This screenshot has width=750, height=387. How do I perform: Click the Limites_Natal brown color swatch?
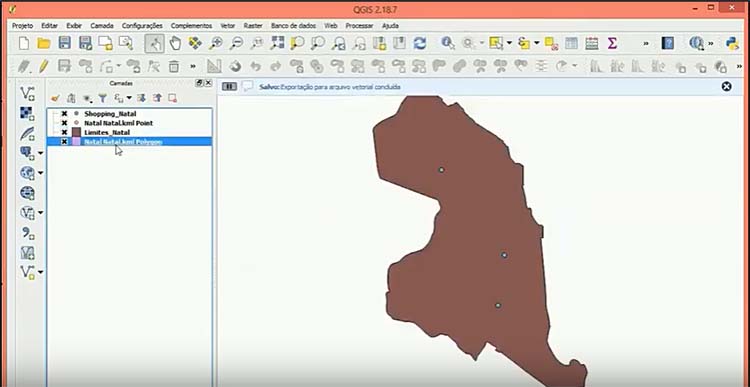[76, 132]
